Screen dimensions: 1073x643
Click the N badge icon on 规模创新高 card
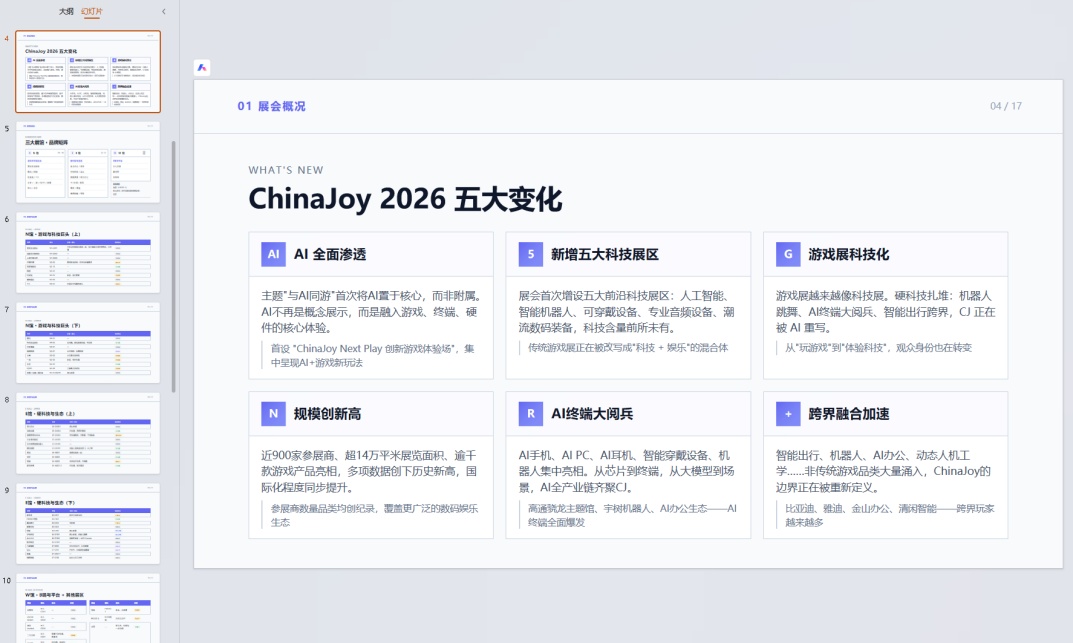tap(273, 413)
